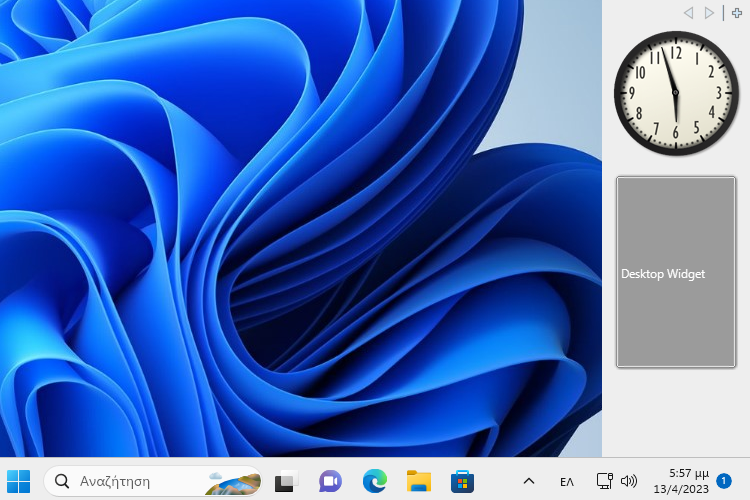Launch Microsoft Store from taskbar
Image resolution: width=750 pixels, height=500 pixels.
click(463, 481)
